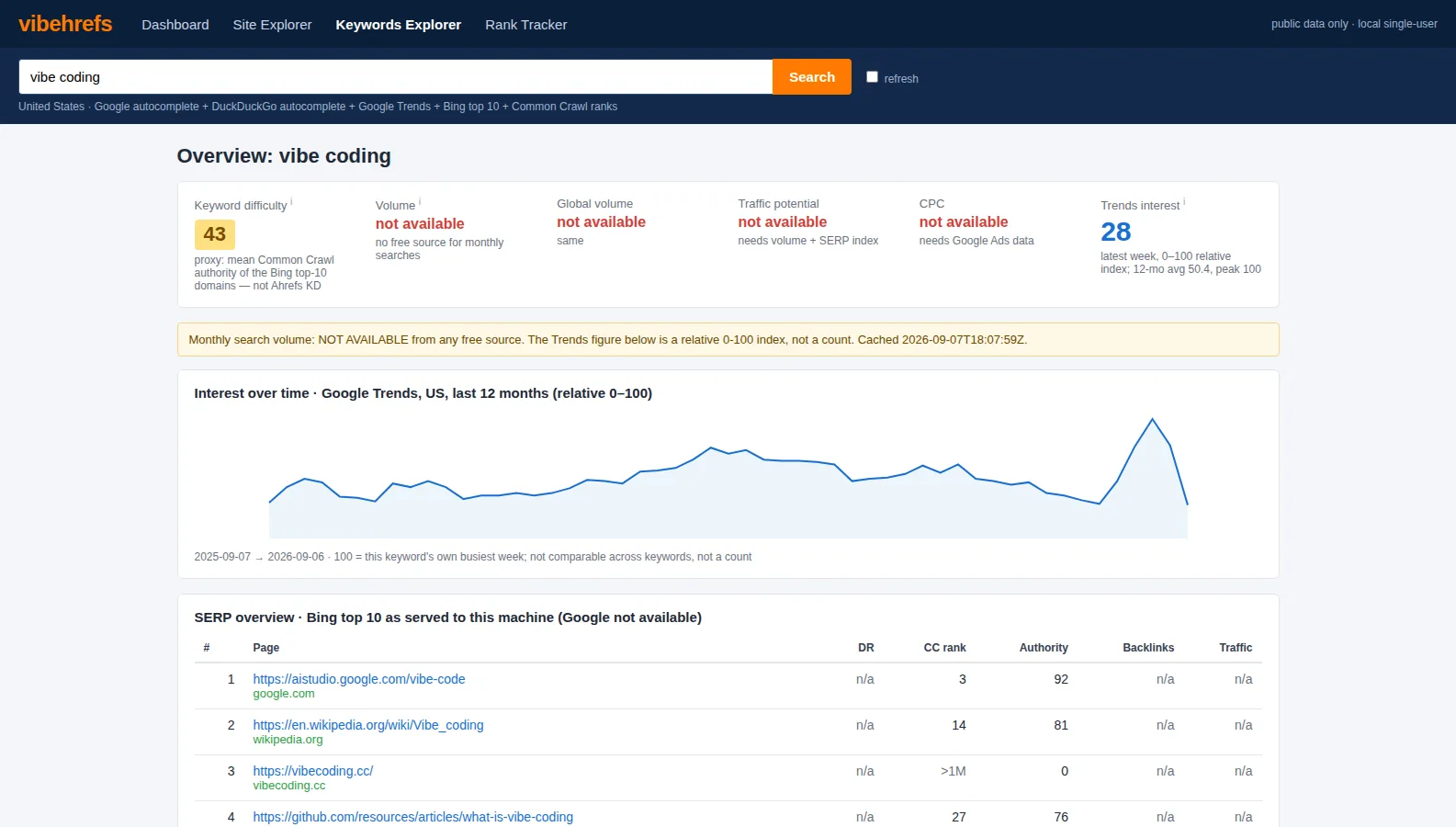This screenshot has height=827, width=1456.
Task: Go to Site Explorer
Action: [272, 25]
